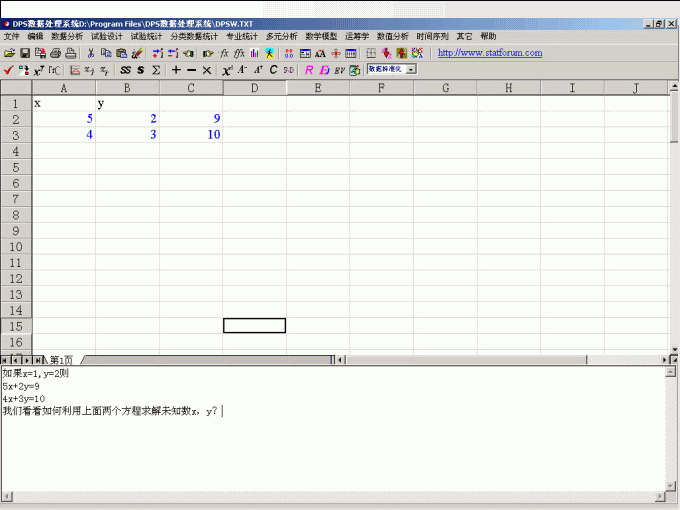Click the Save floppy disk icon
The width and height of the screenshot is (680, 510).
tap(24, 53)
